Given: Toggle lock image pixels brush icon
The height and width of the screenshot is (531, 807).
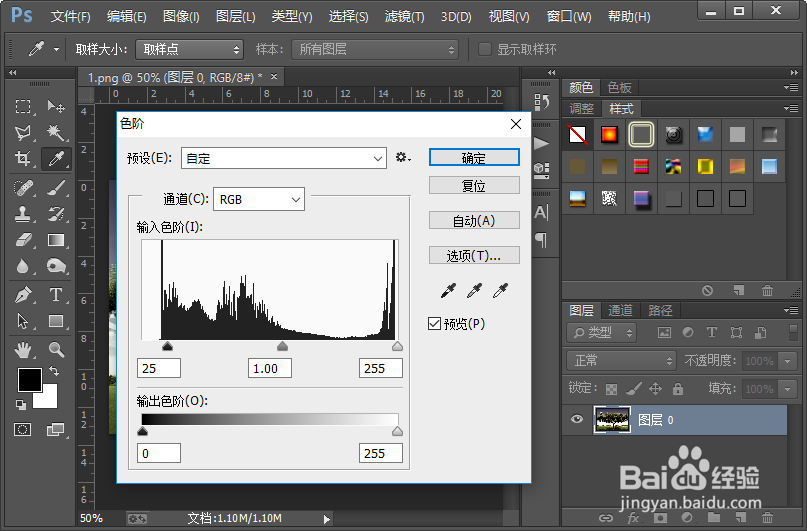Looking at the screenshot, I should click(x=634, y=388).
